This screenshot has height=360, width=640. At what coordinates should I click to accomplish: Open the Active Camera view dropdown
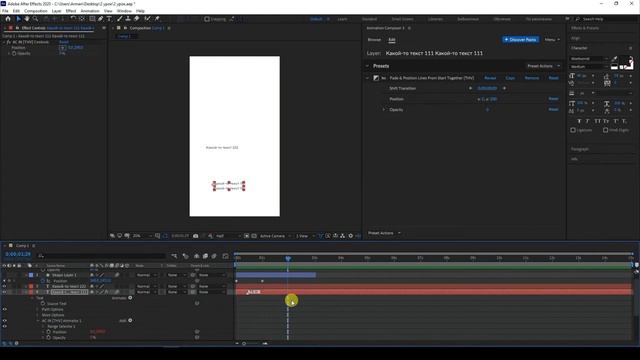(x=275, y=236)
